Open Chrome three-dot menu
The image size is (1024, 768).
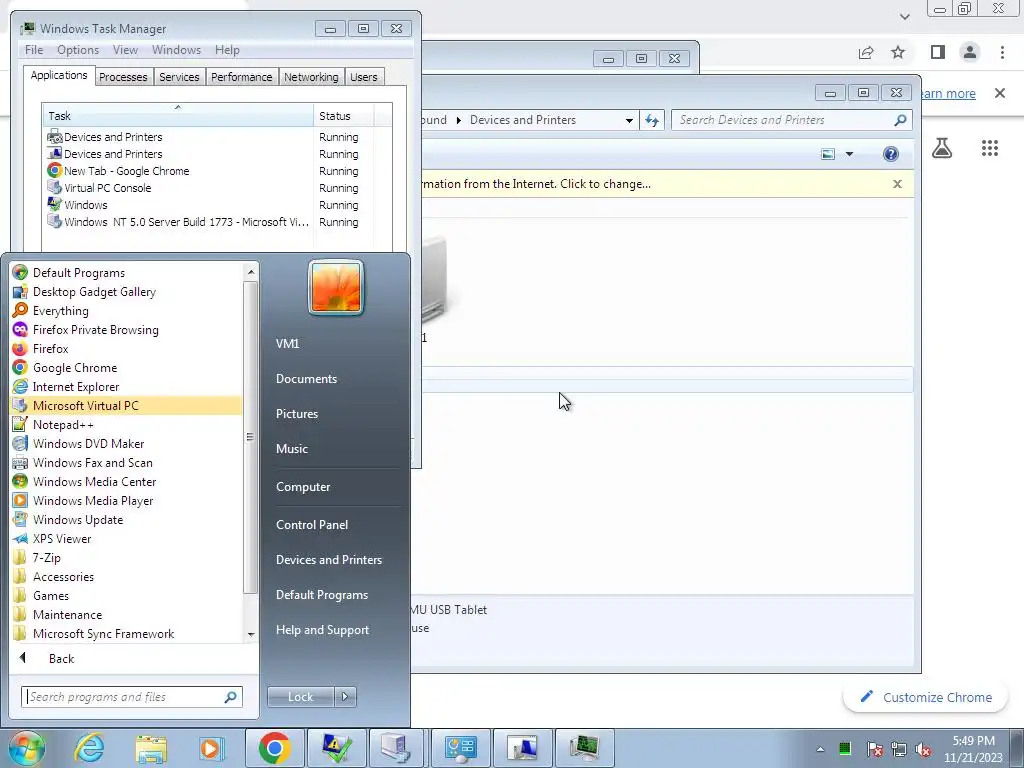[1002, 52]
